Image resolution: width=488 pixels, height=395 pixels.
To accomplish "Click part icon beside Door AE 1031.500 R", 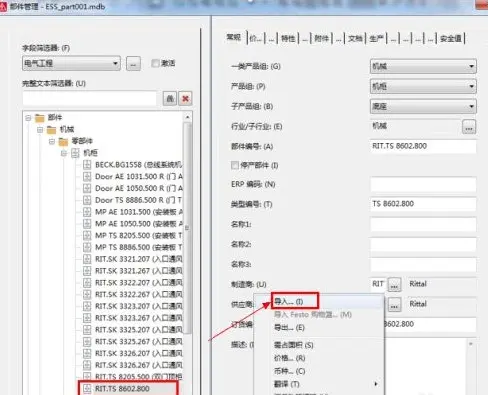I will click(87, 176).
